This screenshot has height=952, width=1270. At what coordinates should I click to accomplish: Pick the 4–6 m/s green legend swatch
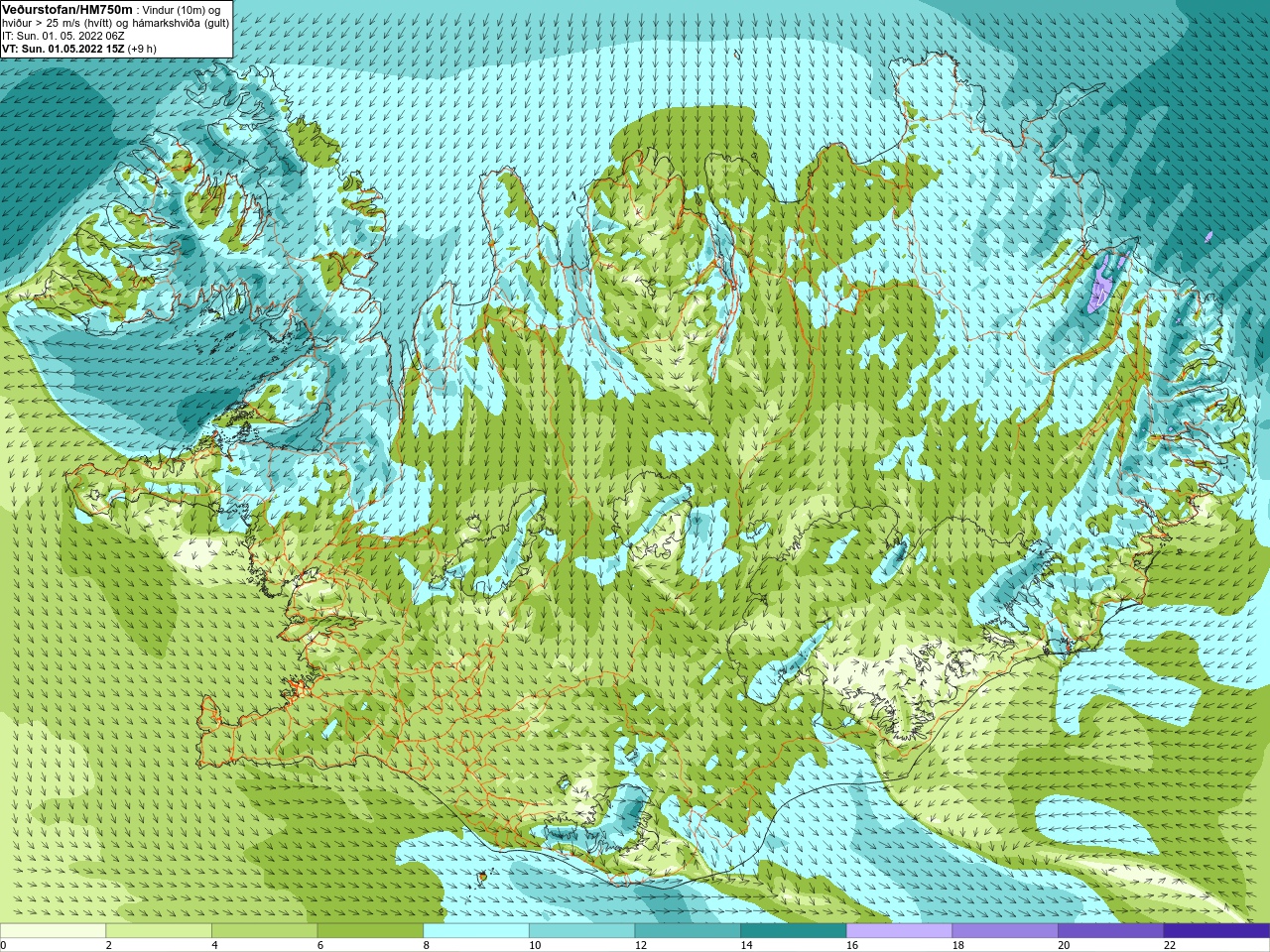click(264, 931)
